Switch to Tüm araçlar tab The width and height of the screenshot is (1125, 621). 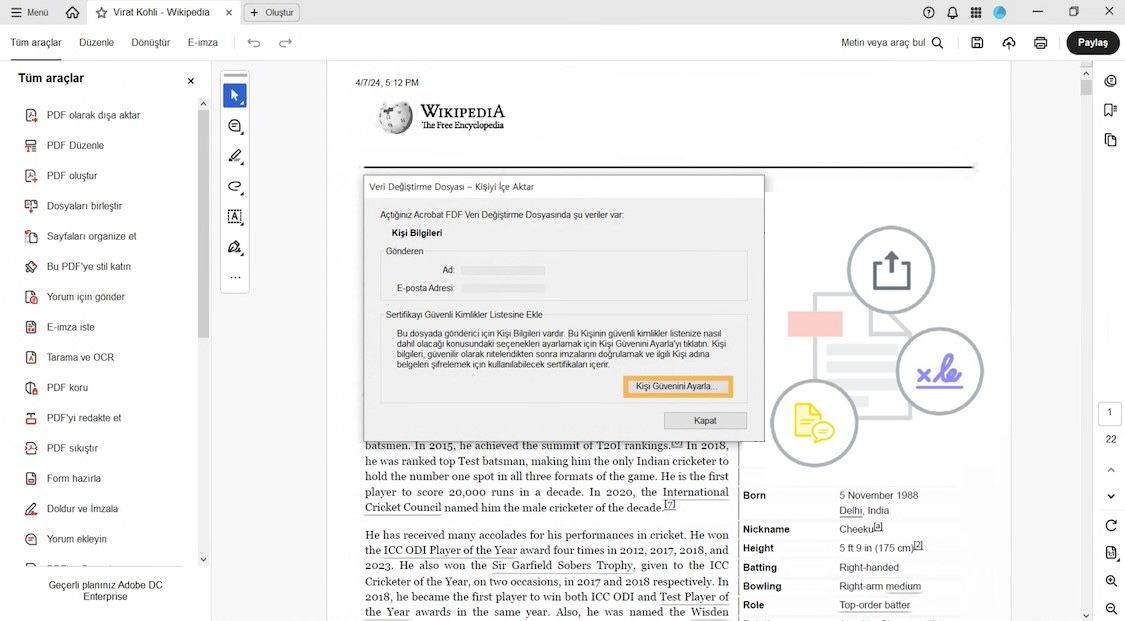[x=36, y=42]
